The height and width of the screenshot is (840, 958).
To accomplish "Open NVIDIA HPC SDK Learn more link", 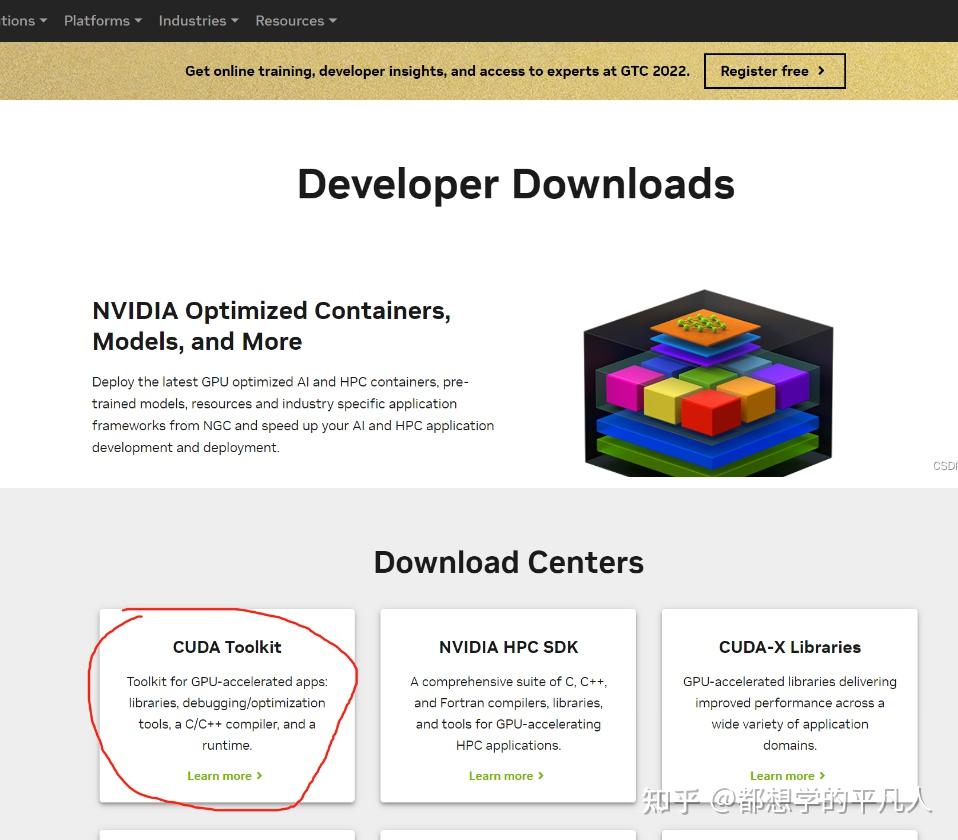I will pyautogui.click(x=506, y=775).
